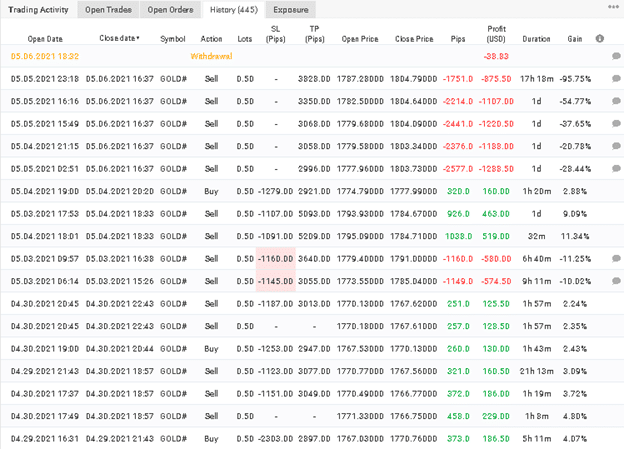Click the 229.00 profit value

496,416
